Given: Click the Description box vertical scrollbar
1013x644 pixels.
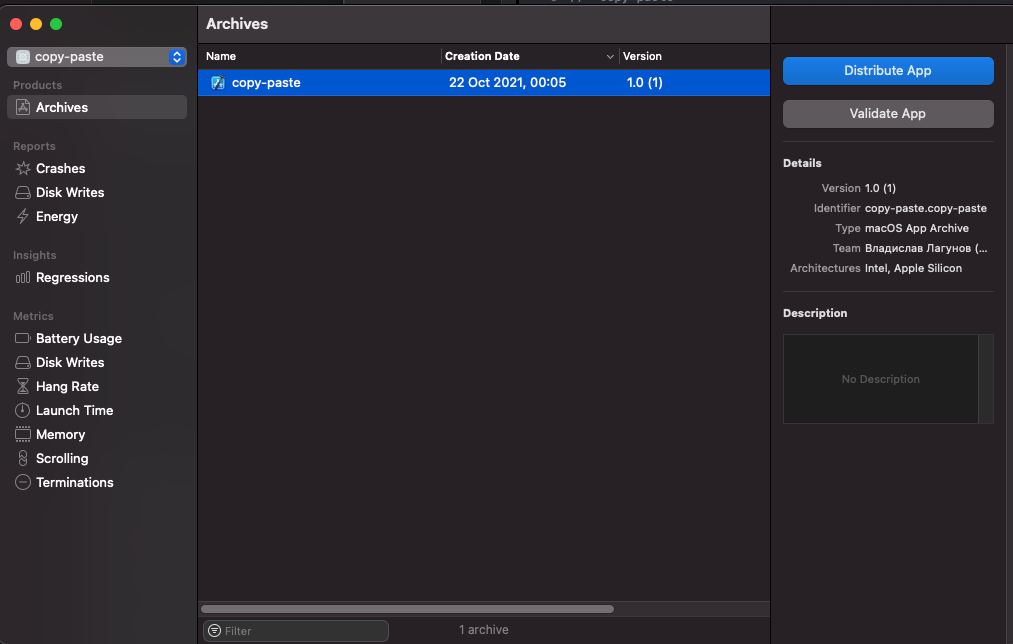Looking at the screenshot, I should pyautogui.click(x=986, y=379).
